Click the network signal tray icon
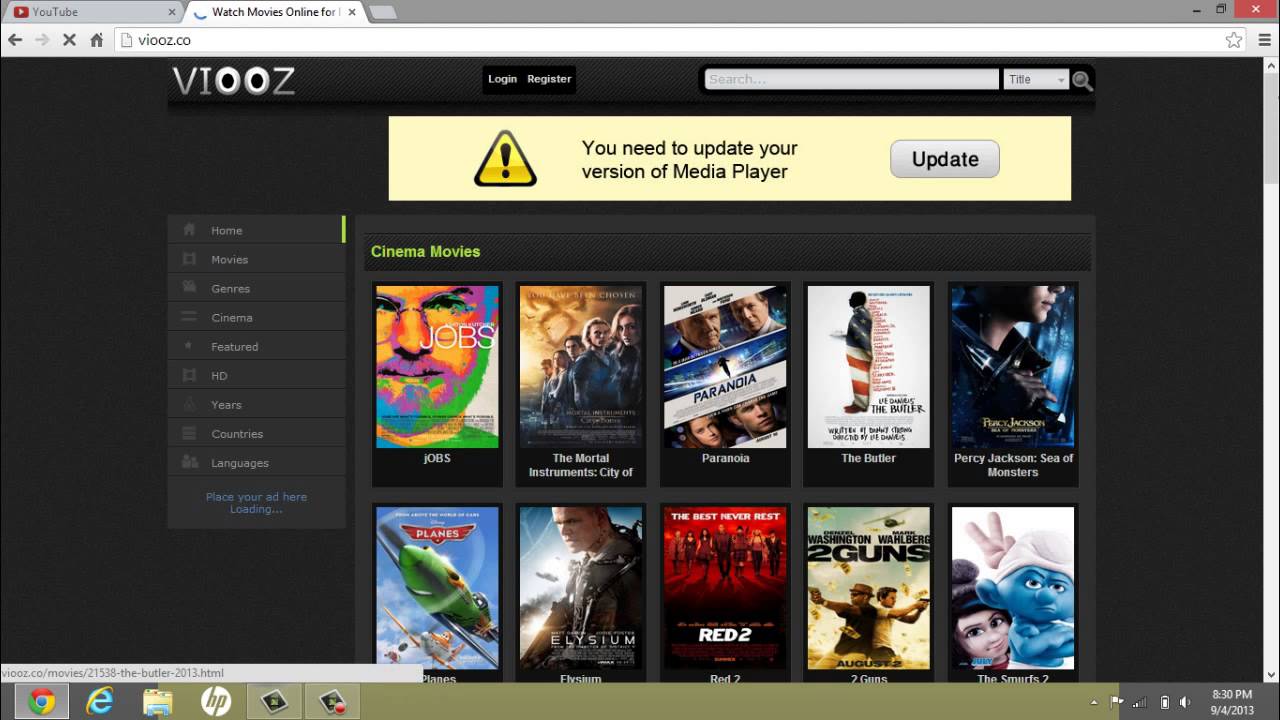Viewport: 1280px width, 720px height. click(1140, 702)
